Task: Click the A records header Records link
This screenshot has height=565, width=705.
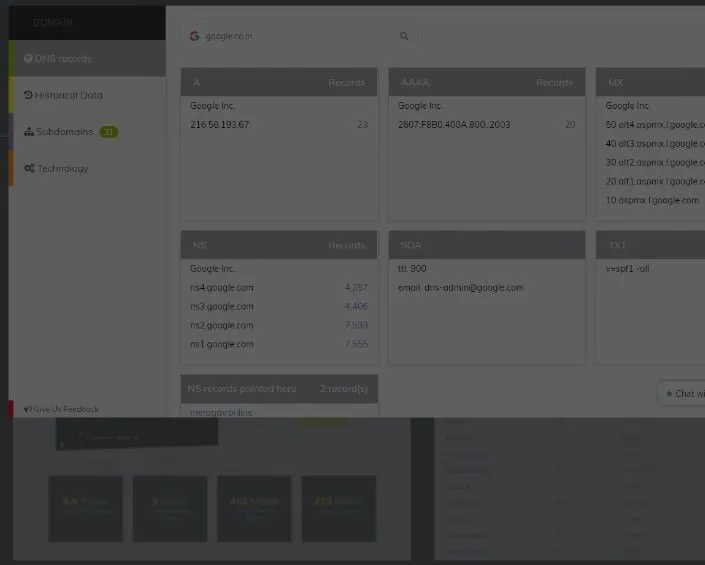Action: point(347,83)
